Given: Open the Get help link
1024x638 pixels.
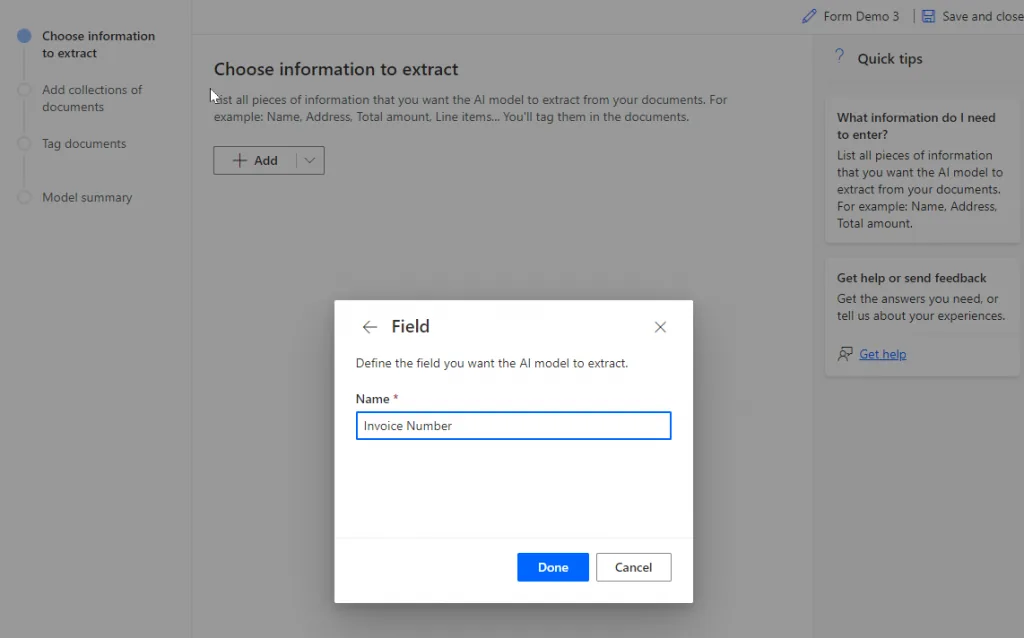Looking at the screenshot, I should point(881,353).
